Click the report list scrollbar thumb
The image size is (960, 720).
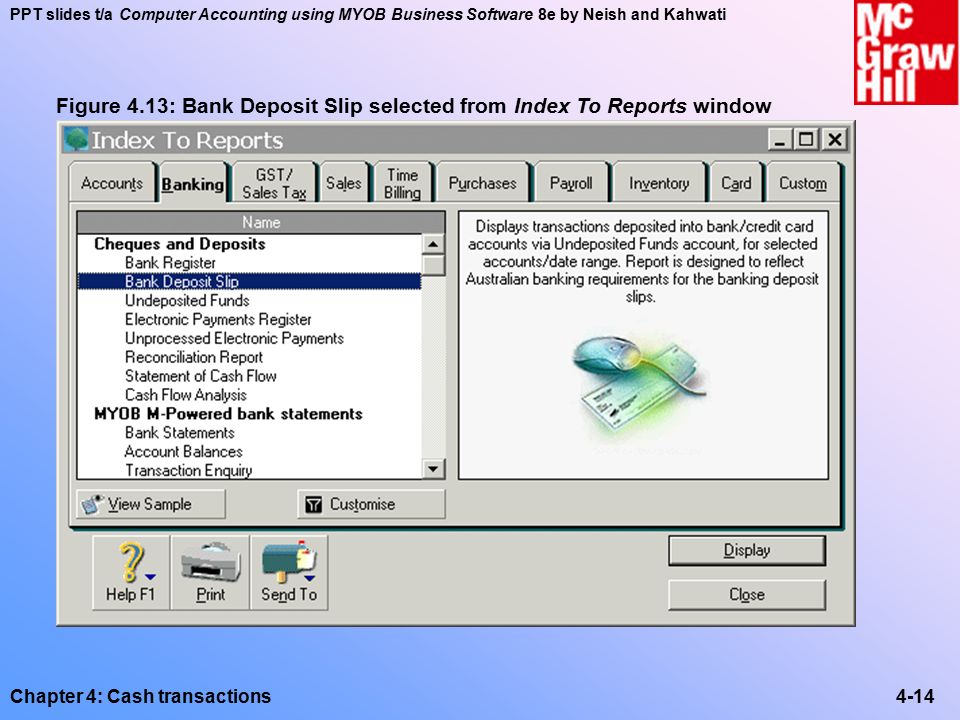pos(433,265)
